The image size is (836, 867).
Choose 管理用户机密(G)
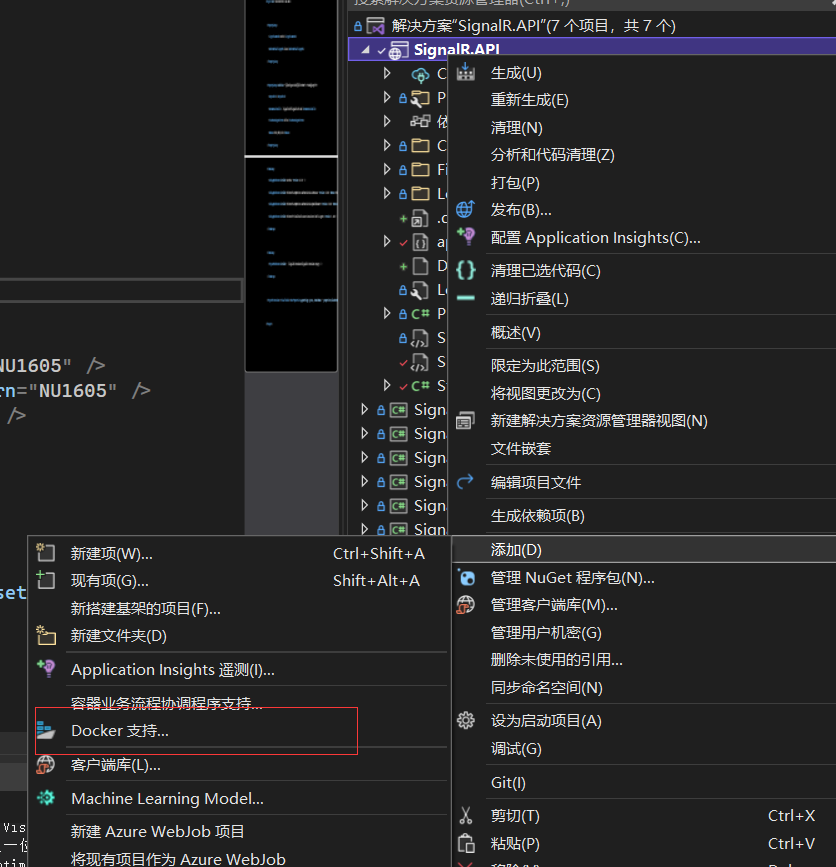[546, 633]
